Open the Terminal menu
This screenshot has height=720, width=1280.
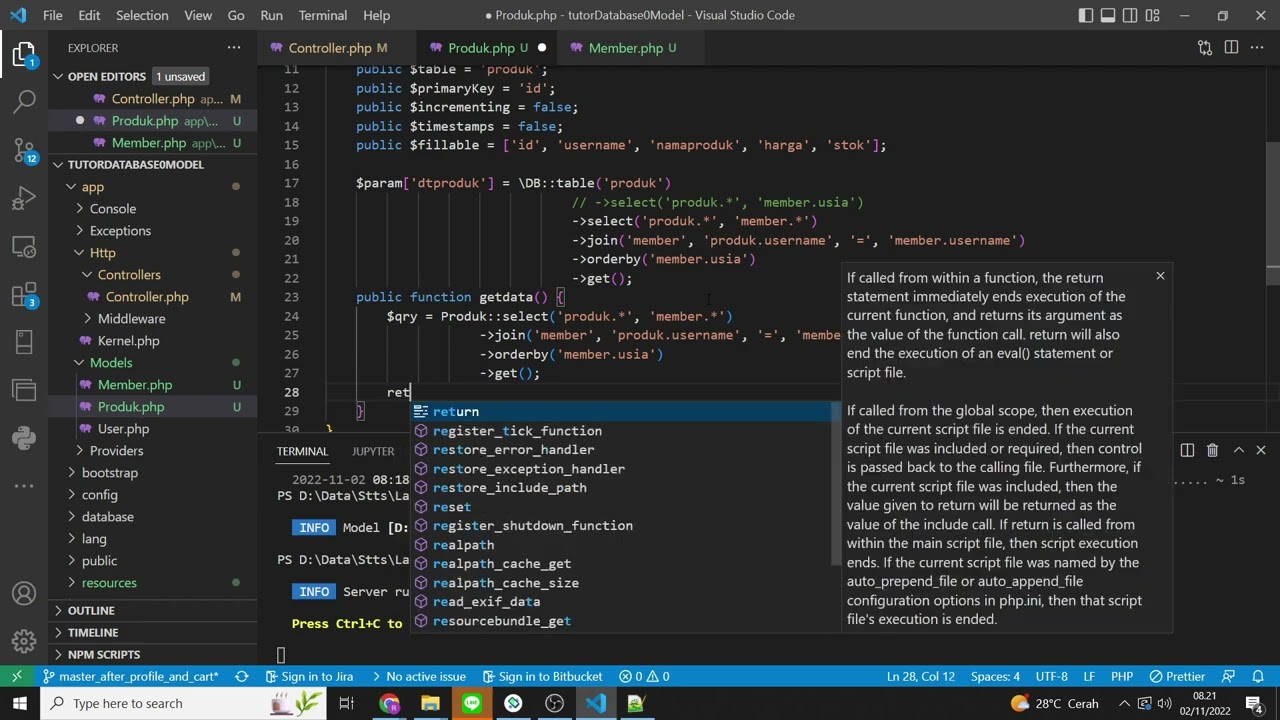point(323,15)
